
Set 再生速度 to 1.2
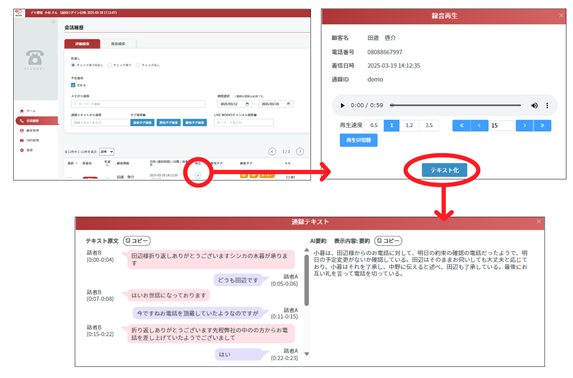tap(409, 125)
